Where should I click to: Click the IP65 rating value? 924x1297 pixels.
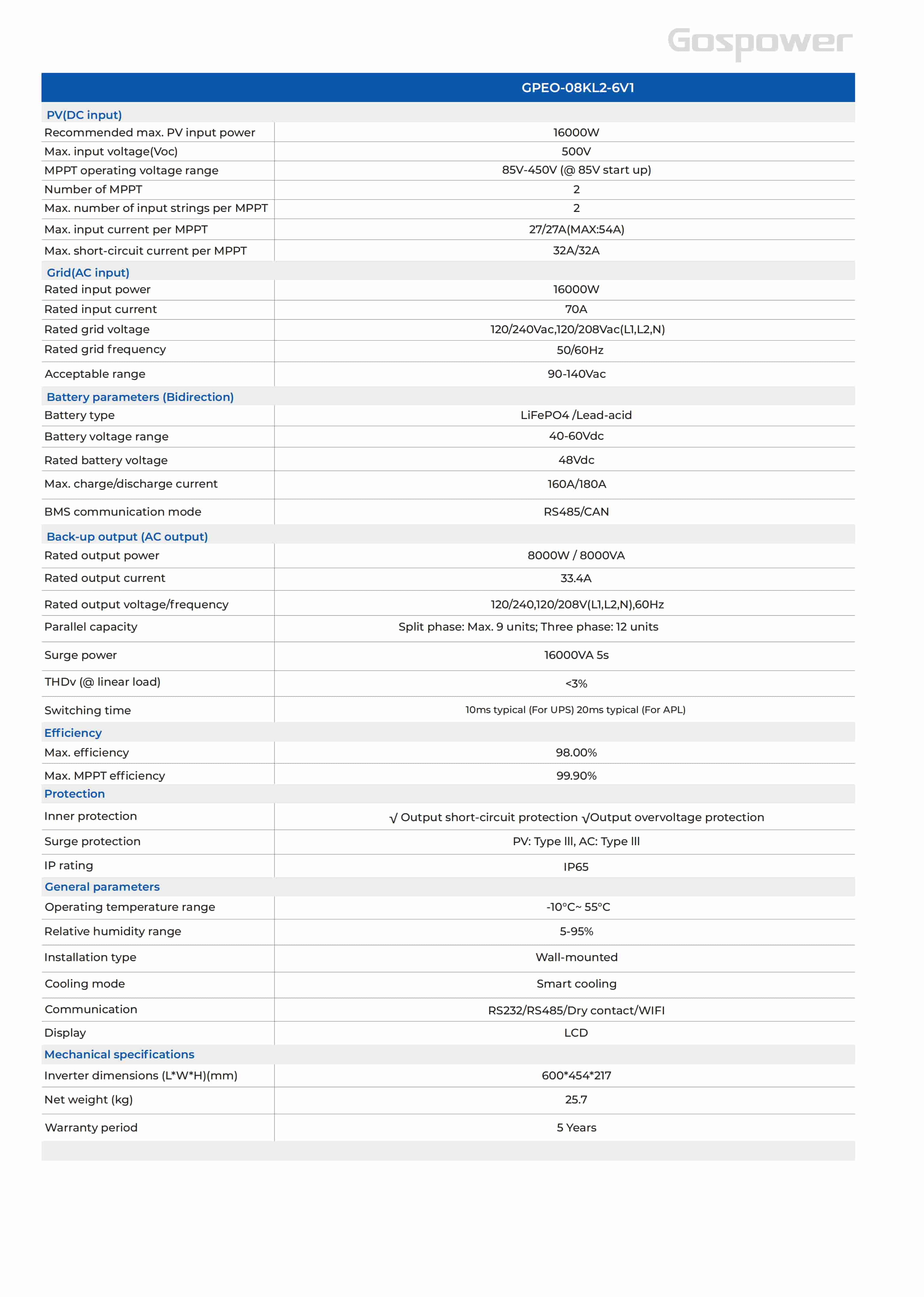point(576,867)
